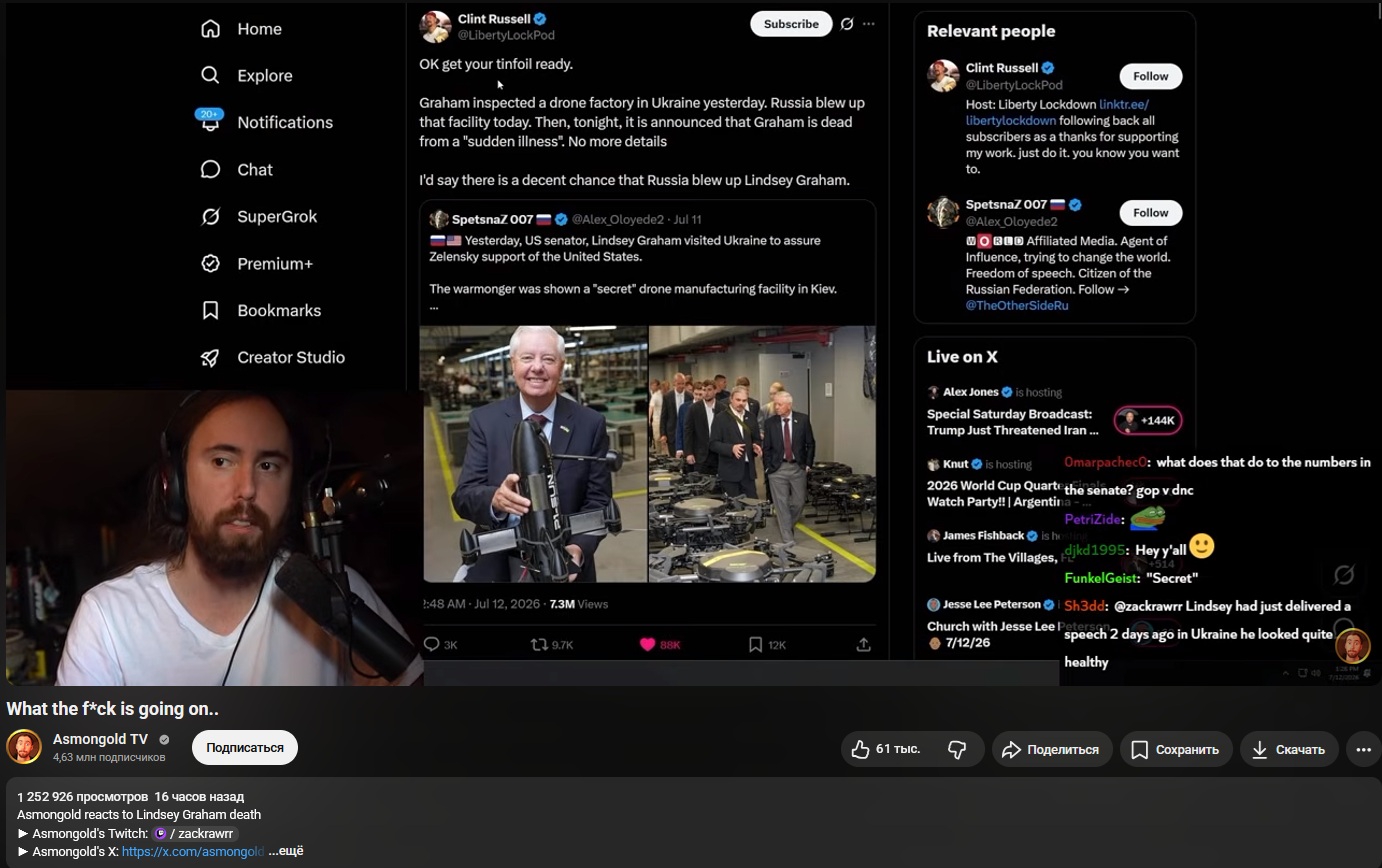Click the verified badge beside @LibertyLockPod post author

pyautogui.click(x=540, y=19)
